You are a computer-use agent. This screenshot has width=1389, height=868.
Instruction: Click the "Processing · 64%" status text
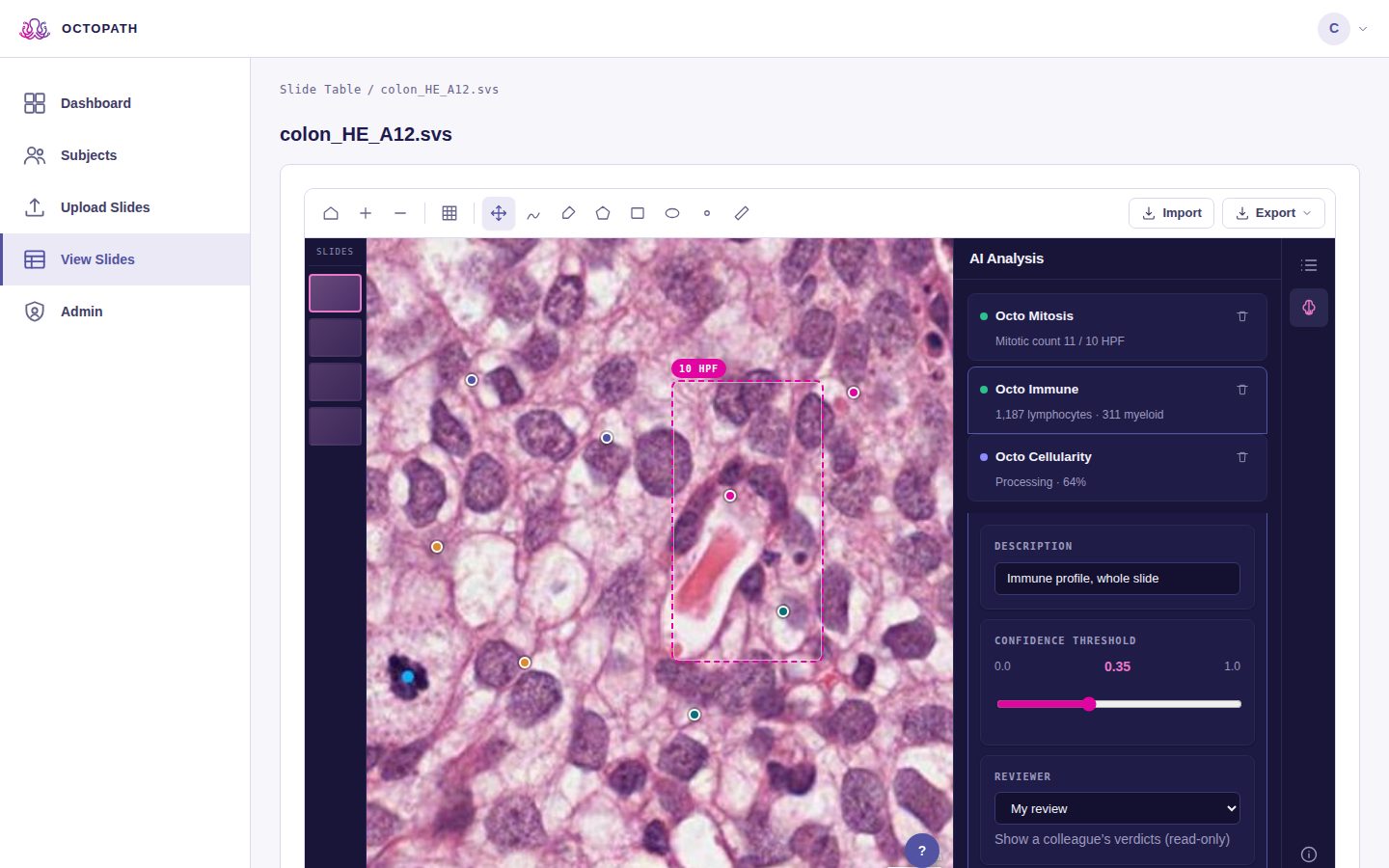pyautogui.click(x=1041, y=482)
